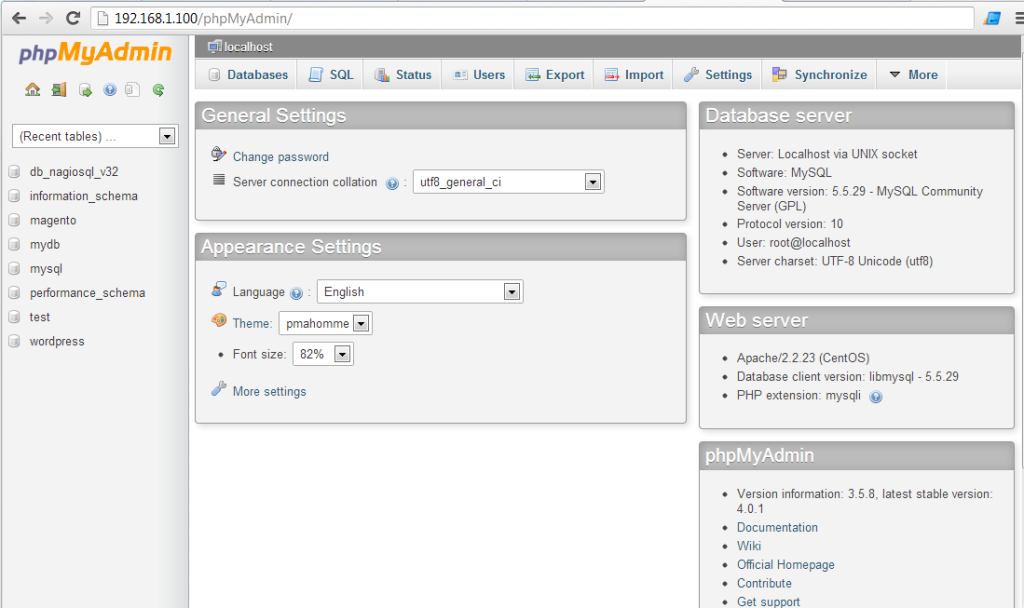This screenshot has height=608, width=1024.
Task: Click the Log out door icon
Action: point(59,90)
